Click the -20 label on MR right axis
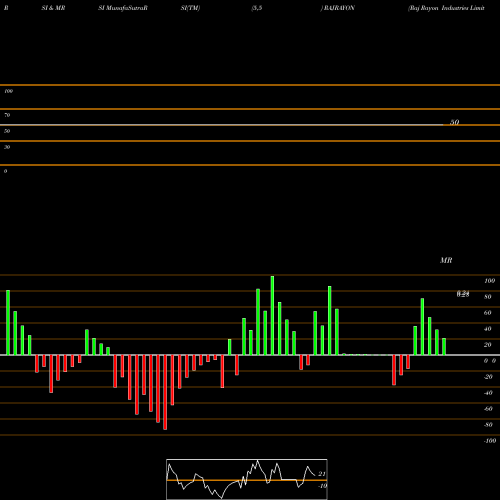Screen dimensions: 500x500 [488, 377]
